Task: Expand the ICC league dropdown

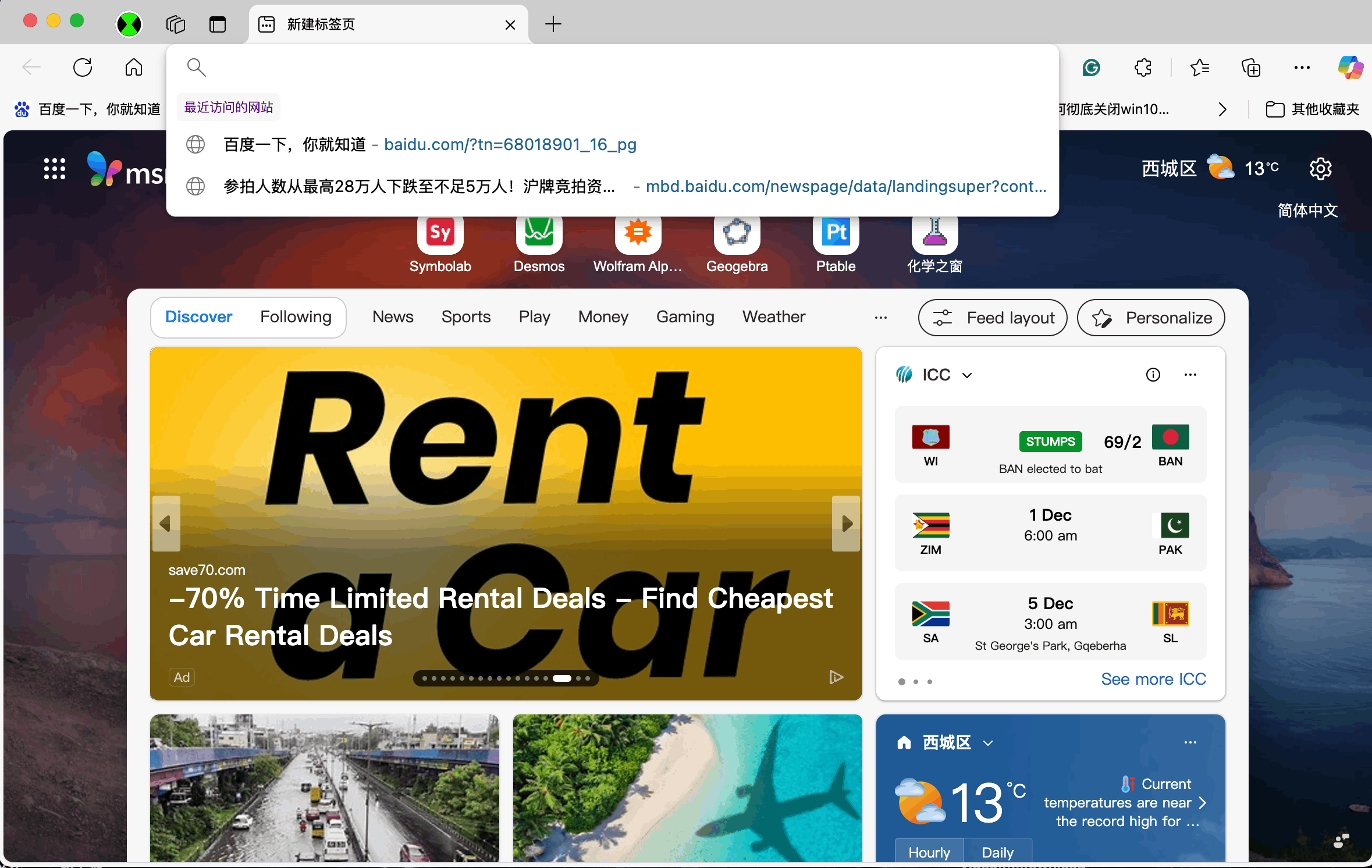Action: [x=966, y=375]
